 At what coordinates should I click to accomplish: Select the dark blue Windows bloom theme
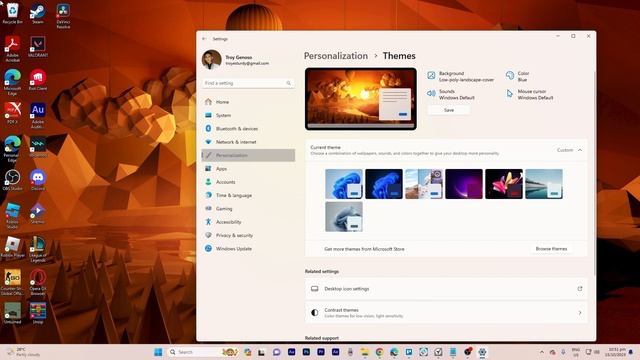click(x=384, y=184)
